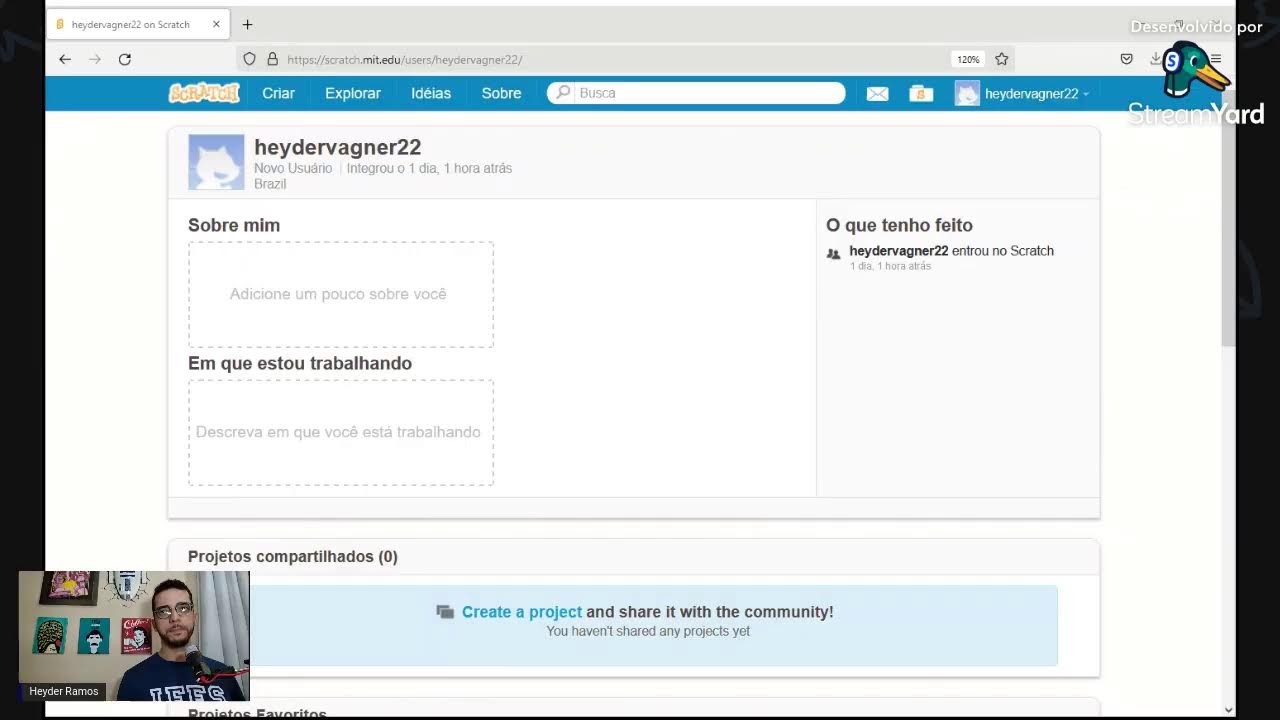Click the Scratch logo in navigation bar
Screen dimensions: 1280x720
click(x=204, y=93)
